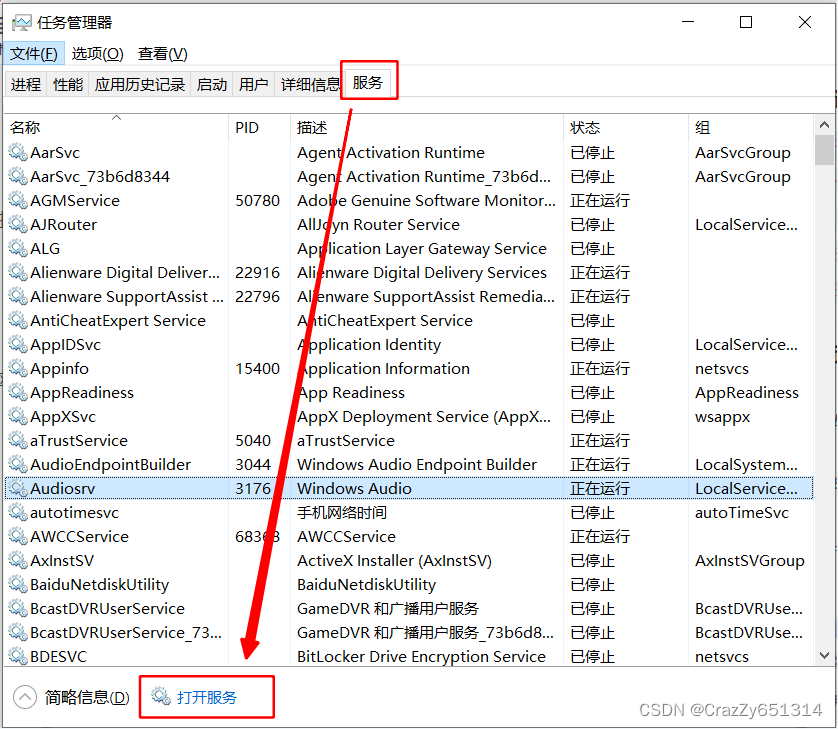The image size is (838, 729).
Task: Collapse to 简略信息 with the chevron button
Action: [25, 697]
